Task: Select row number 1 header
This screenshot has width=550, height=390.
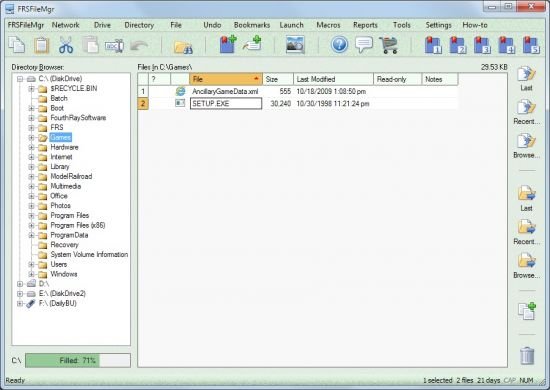Action: coord(143,91)
